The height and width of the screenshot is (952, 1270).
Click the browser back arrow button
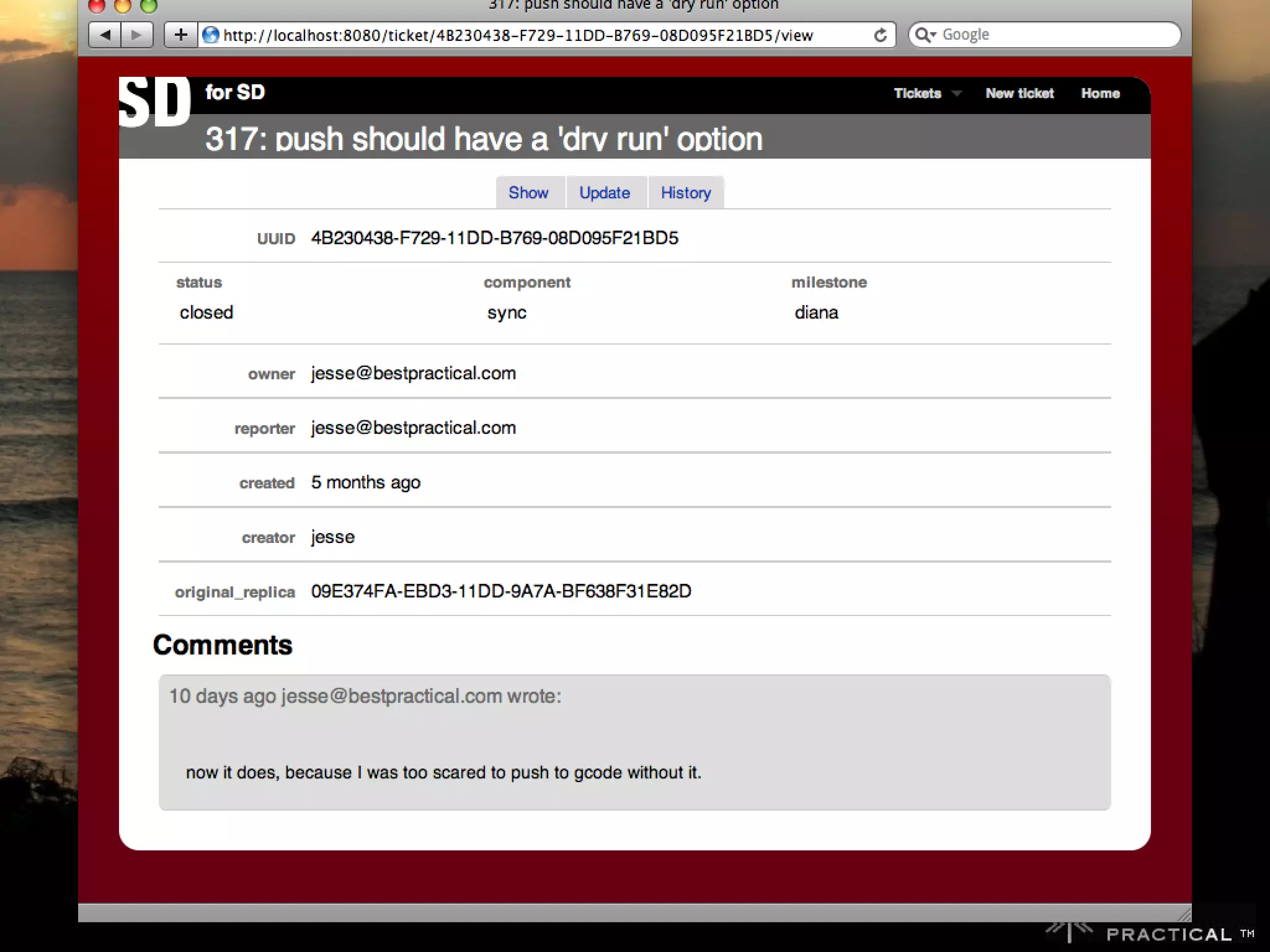point(105,35)
